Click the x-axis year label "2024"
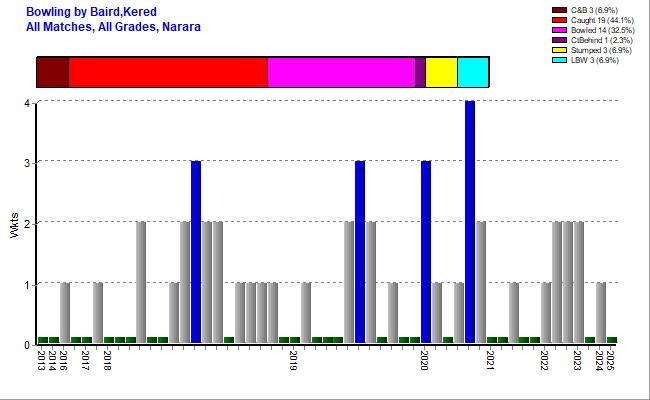The width and height of the screenshot is (650, 400). pyautogui.click(x=599, y=360)
